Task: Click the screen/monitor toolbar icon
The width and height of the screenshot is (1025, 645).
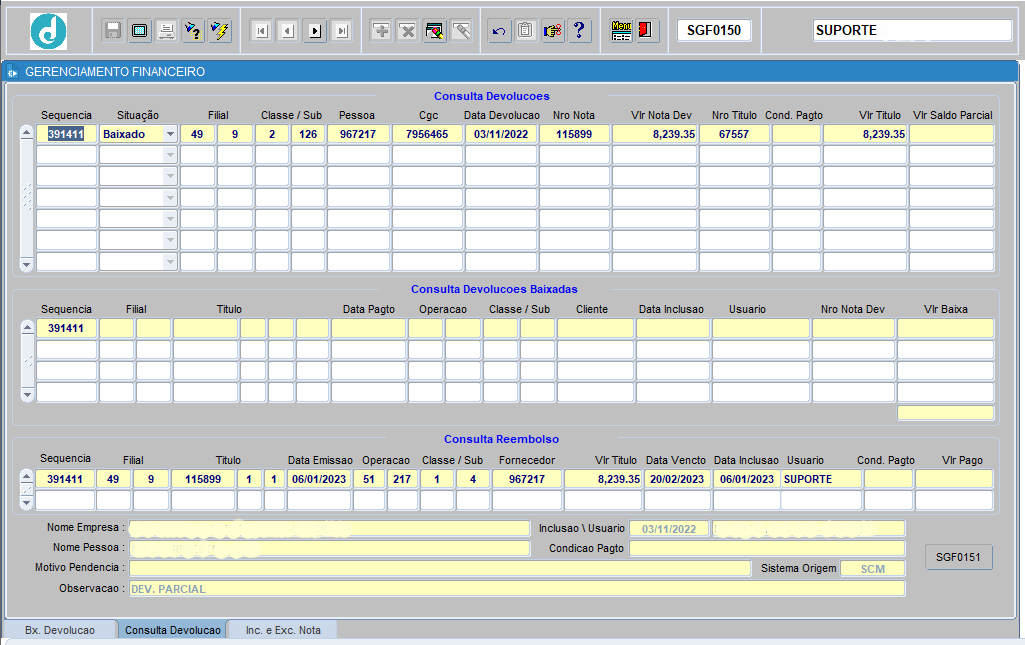Action: coord(139,31)
